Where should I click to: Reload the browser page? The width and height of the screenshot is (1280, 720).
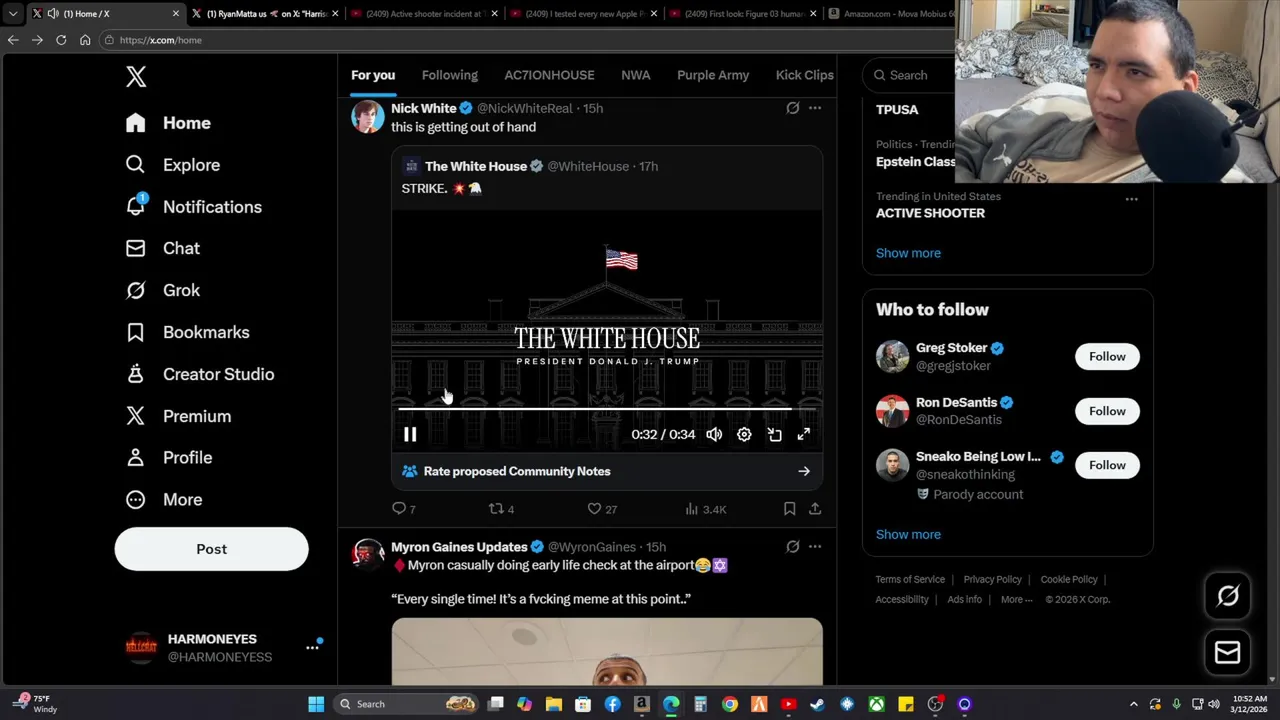61,40
